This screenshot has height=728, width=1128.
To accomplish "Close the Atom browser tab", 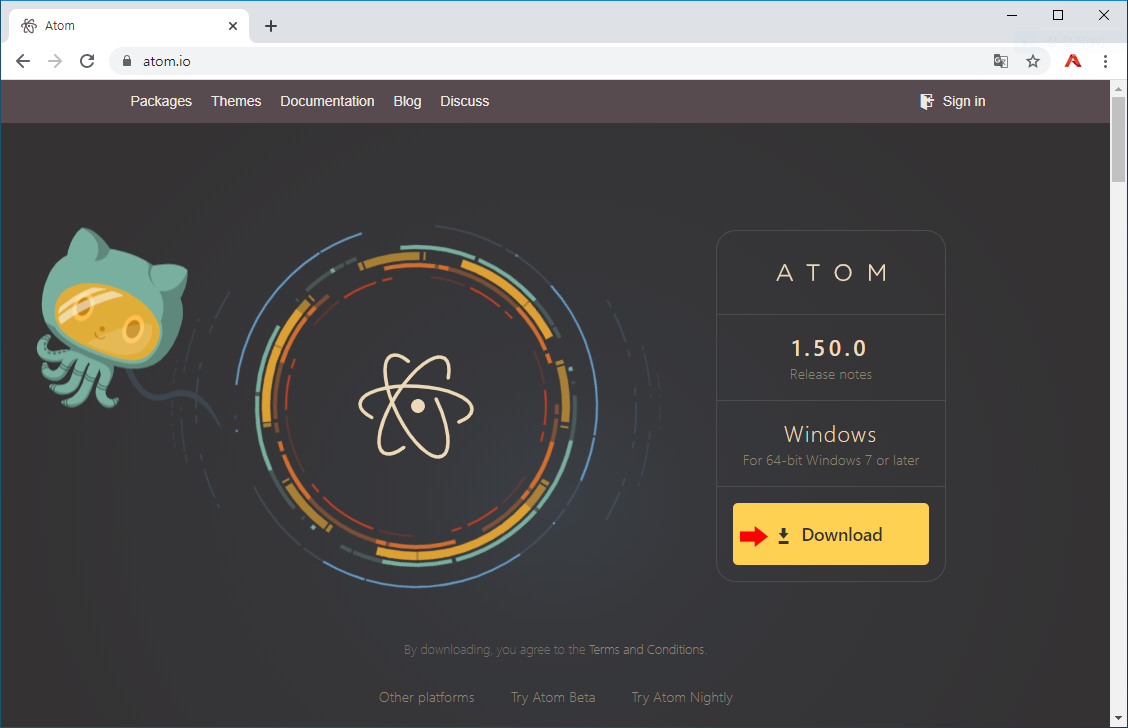I will pyautogui.click(x=232, y=26).
